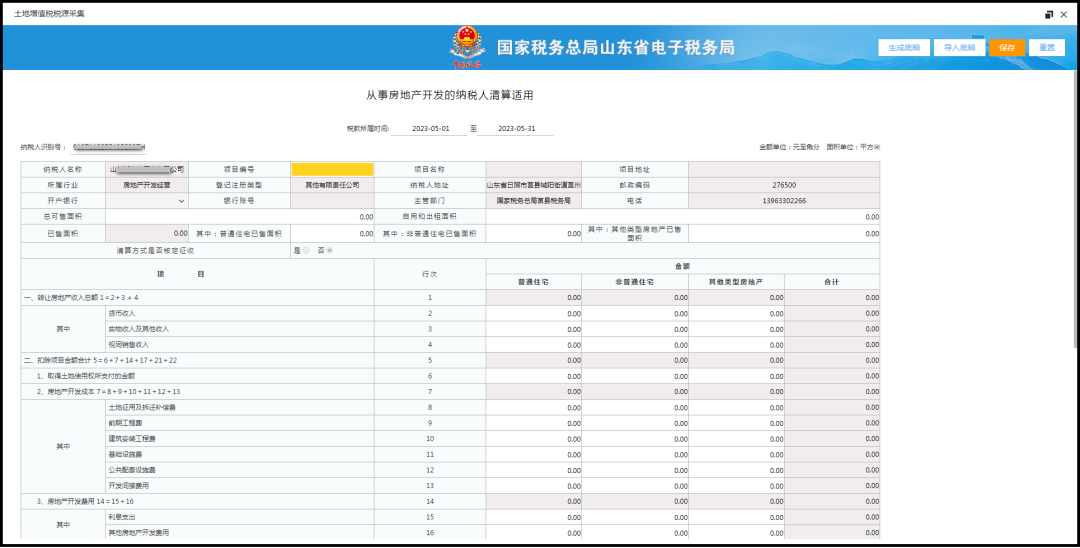Click the 其中：普通住宅已售面积 value field
Viewport: 1080px width, 548px height.
click(332, 233)
